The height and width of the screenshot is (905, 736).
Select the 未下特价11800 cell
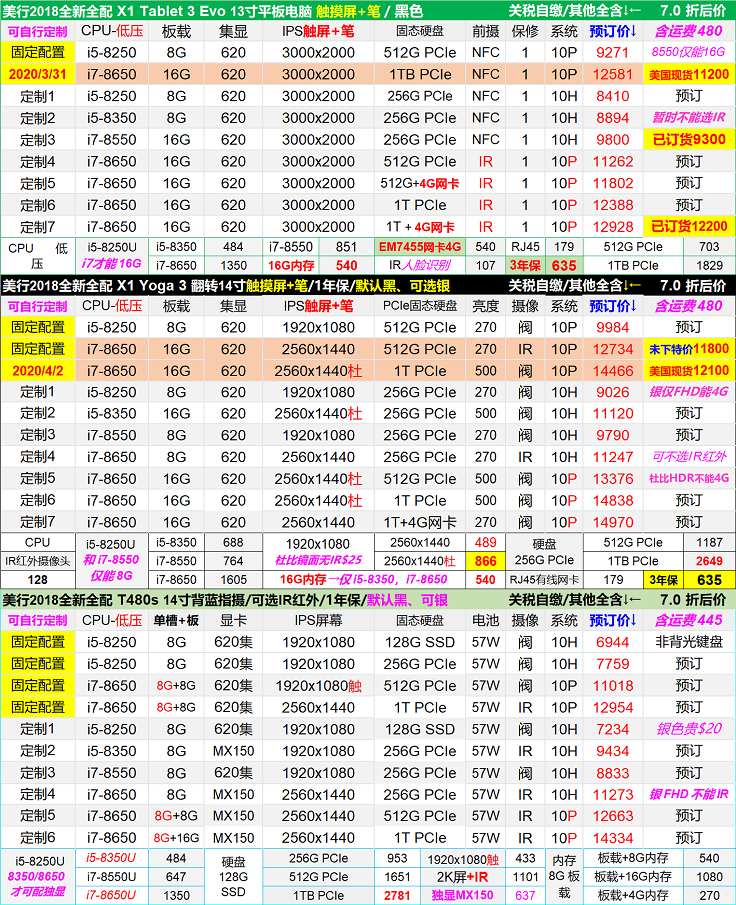point(688,350)
